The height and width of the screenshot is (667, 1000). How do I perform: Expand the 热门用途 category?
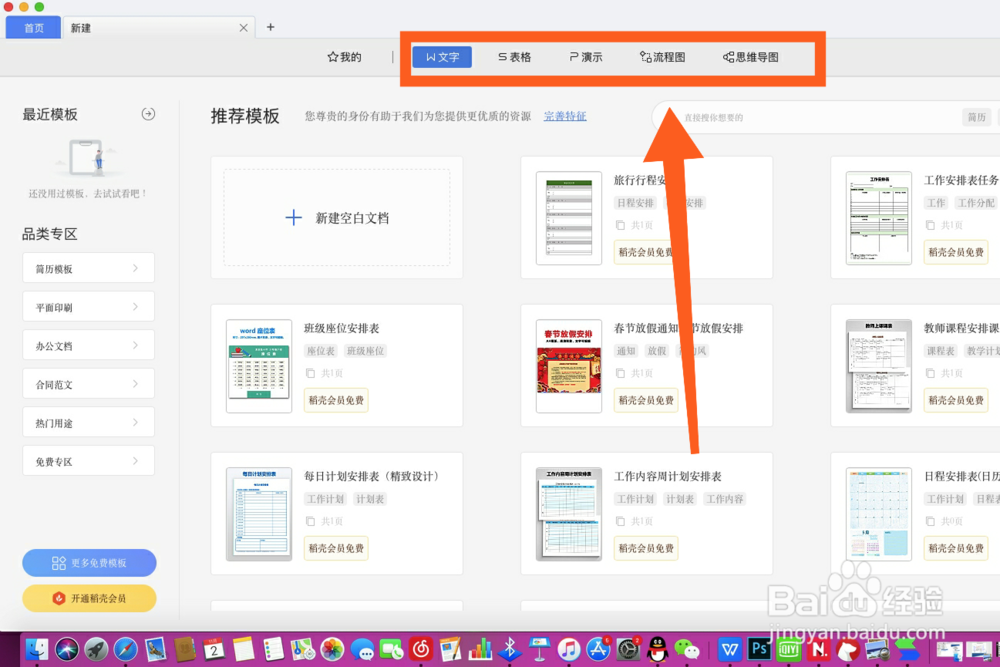click(89, 423)
